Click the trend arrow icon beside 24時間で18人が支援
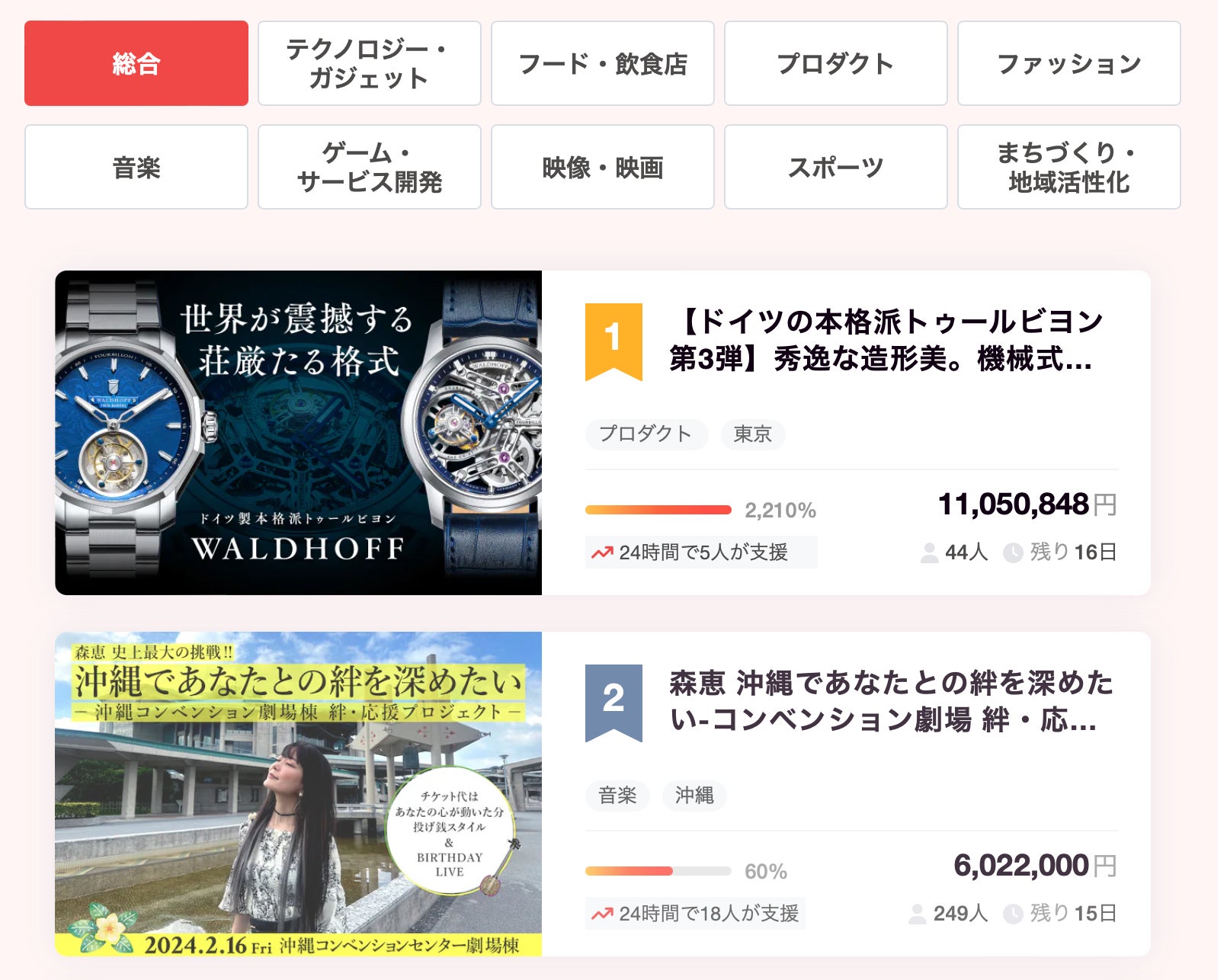Viewport: 1227px width, 980px height. coord(602,914)
